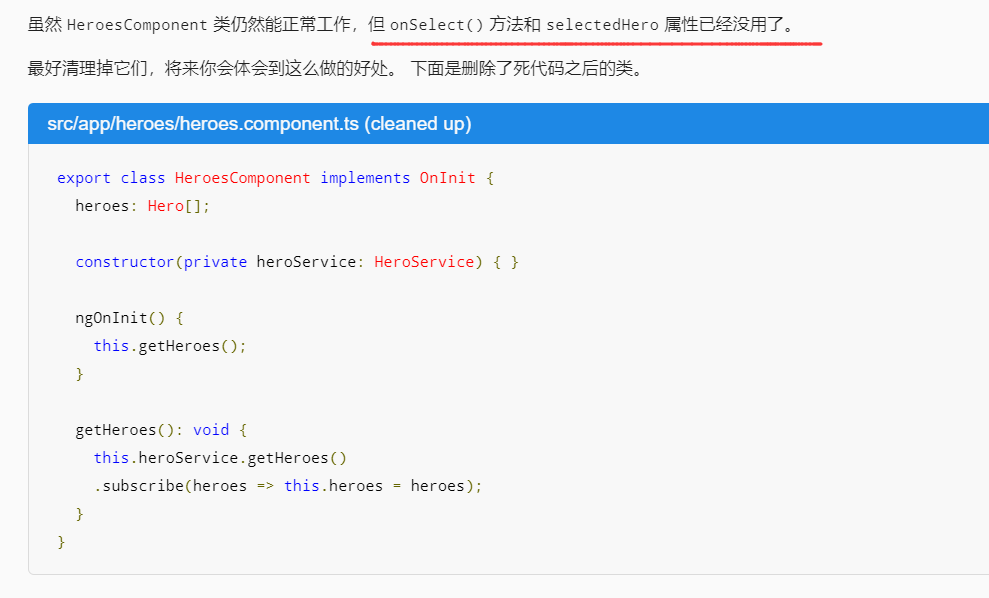Click the export keyword in code
Viewport: 989px width, 598px height.
point(84,178)
